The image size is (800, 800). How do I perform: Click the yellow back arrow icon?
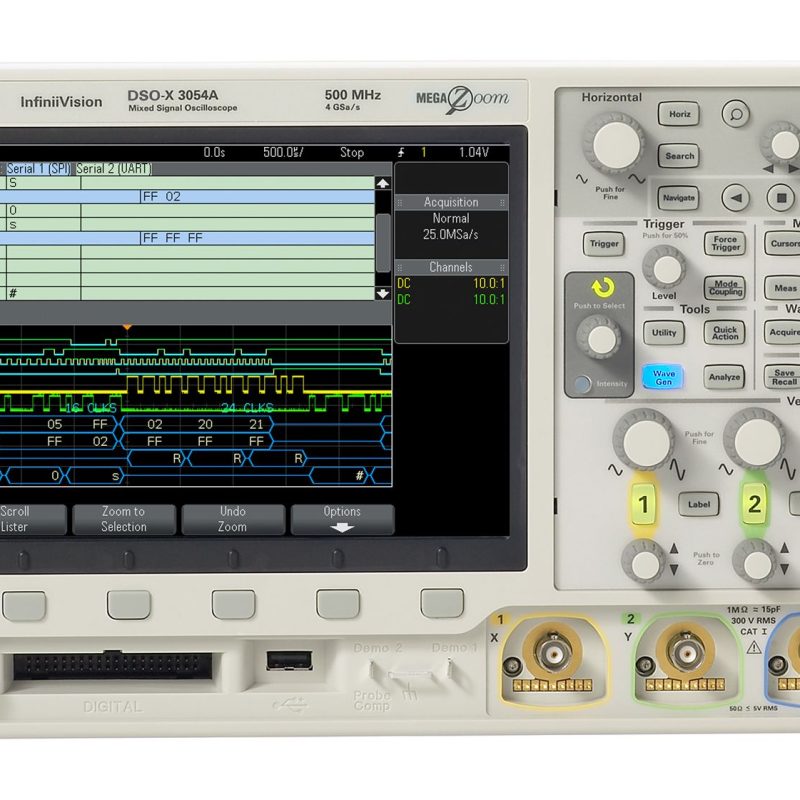tap(603, 288)
